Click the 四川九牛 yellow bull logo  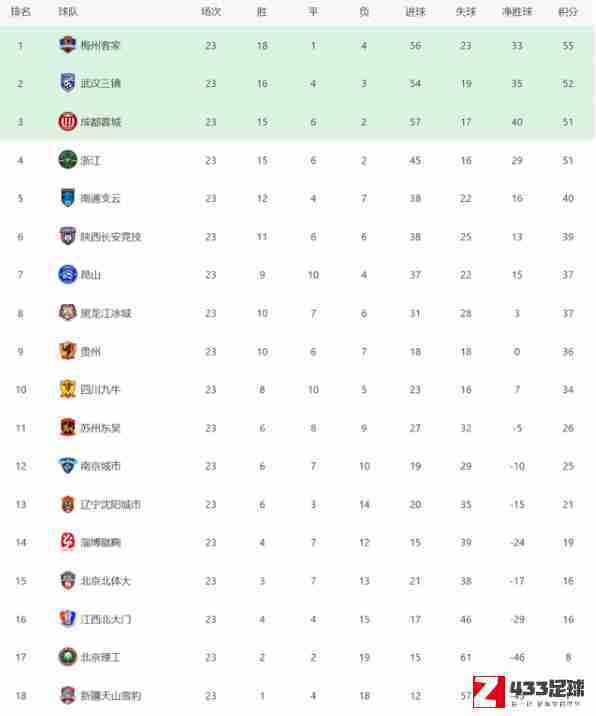coord(68,389)
